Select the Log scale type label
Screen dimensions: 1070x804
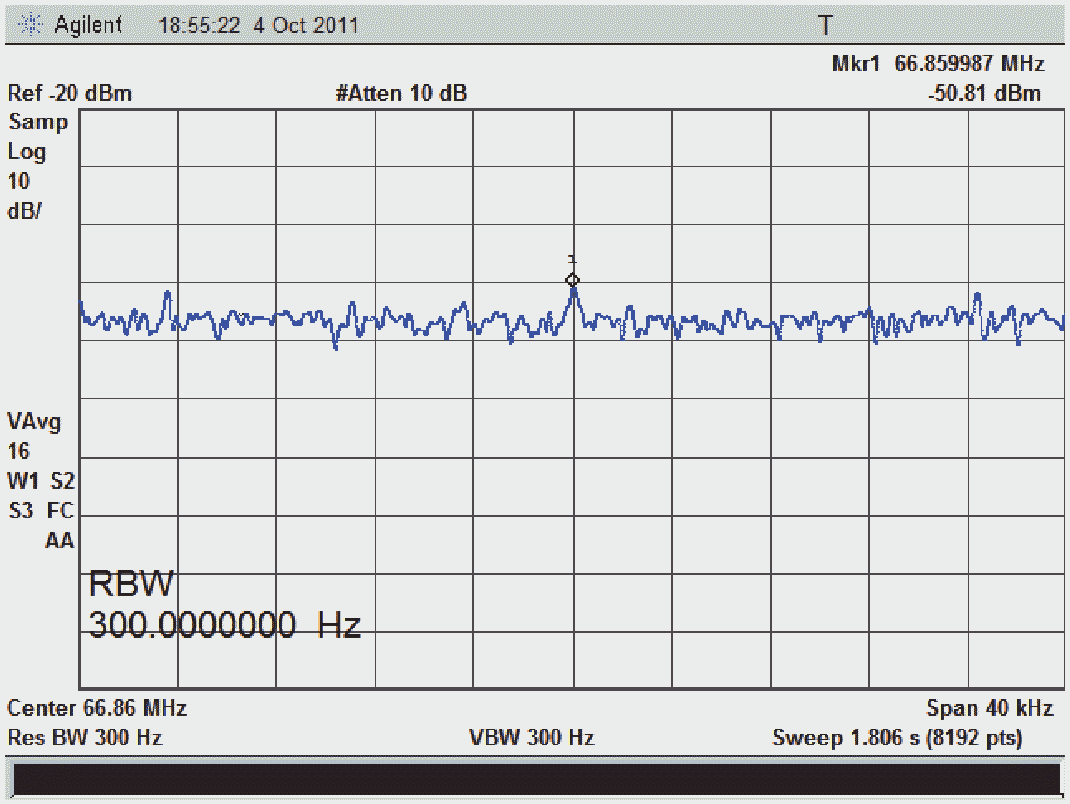pos(27,152)
